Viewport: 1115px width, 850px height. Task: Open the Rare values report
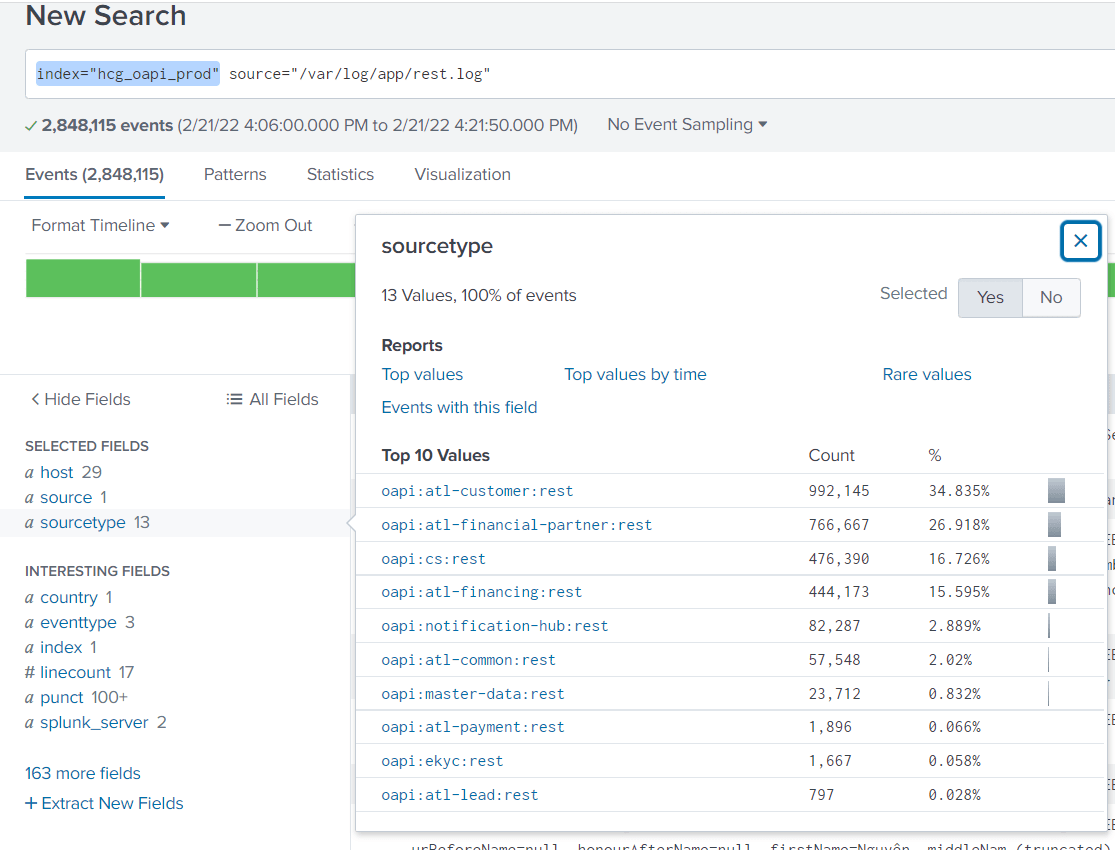click(x=926, y=374)
